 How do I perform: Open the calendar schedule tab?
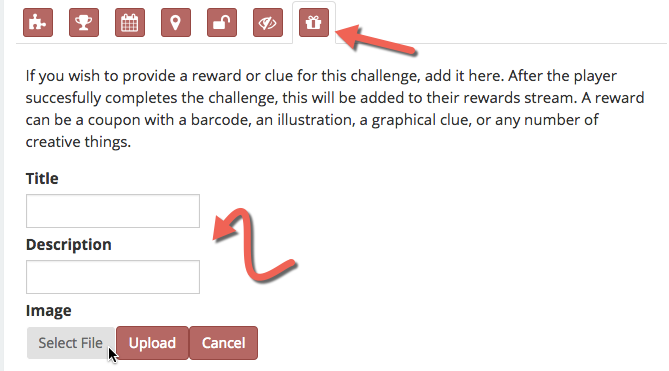[130, 23]
